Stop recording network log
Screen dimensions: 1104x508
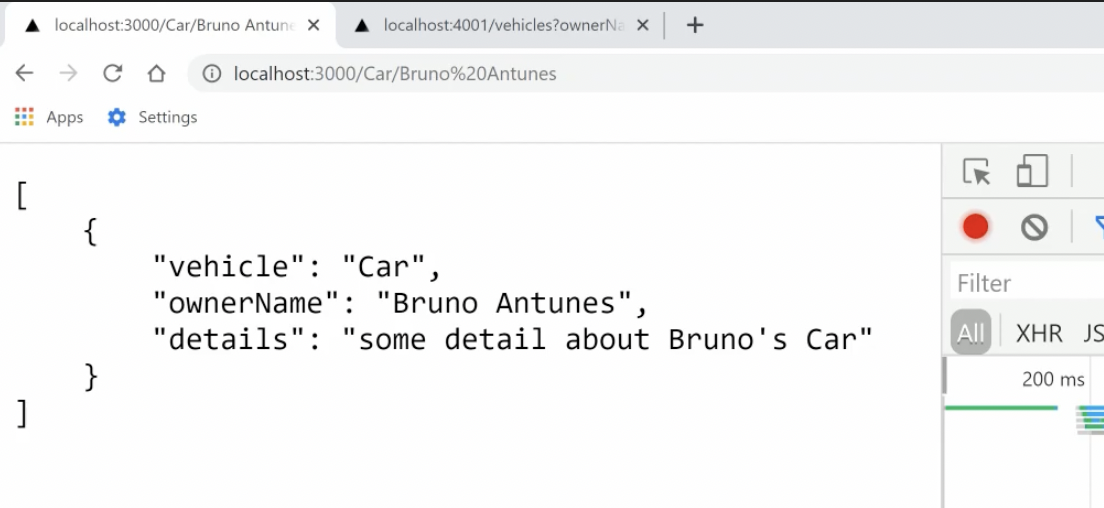[x=975, y=227]
